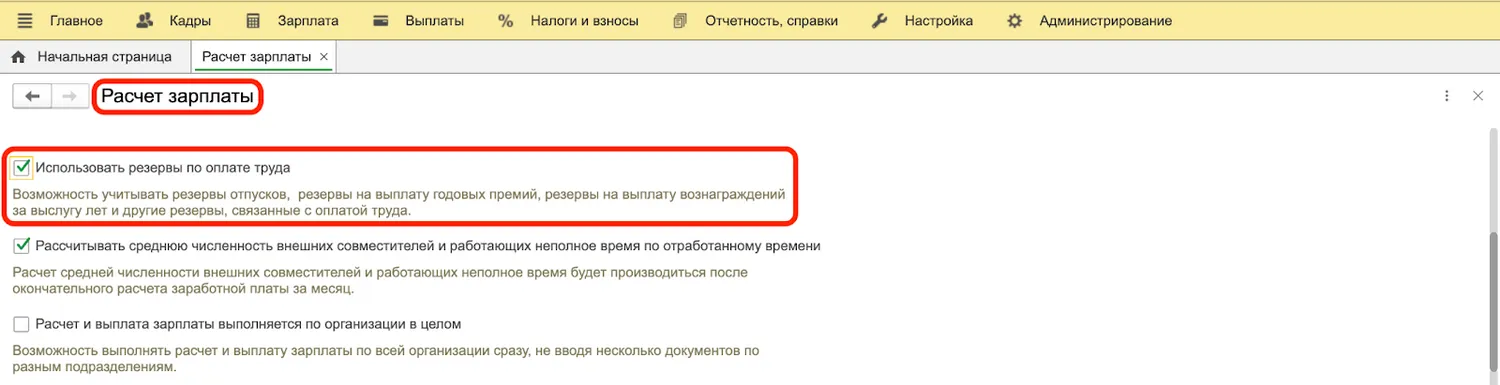Image resolution: width=1500 pixels, height=385 pixels.
Task: Open the three-dot more options menu
Action: coord(1446,96)
